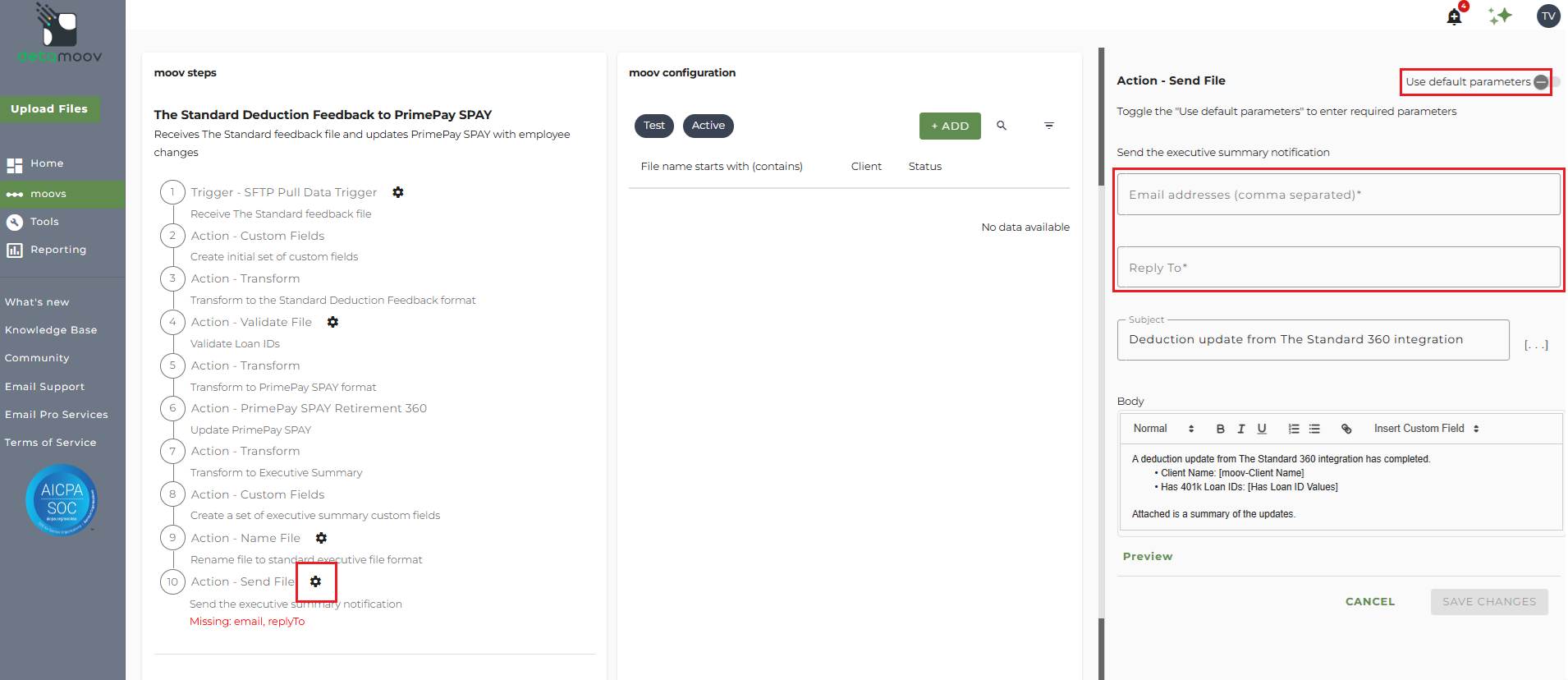Image resolution: width=1568 pixels, height=680 pixels.
Task: Select step 10 Action - Send File
Action: (x=242, y=581)
